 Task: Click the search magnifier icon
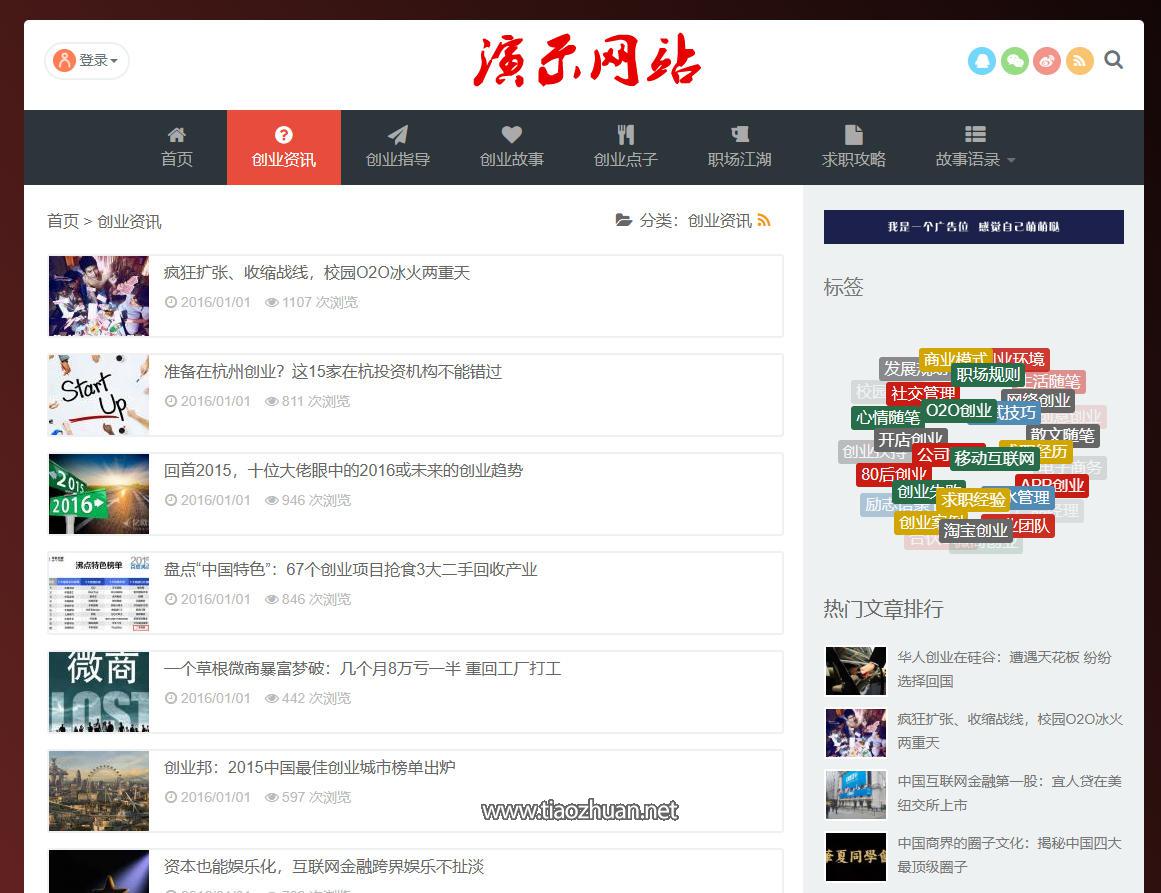[x=1114, y=60]
